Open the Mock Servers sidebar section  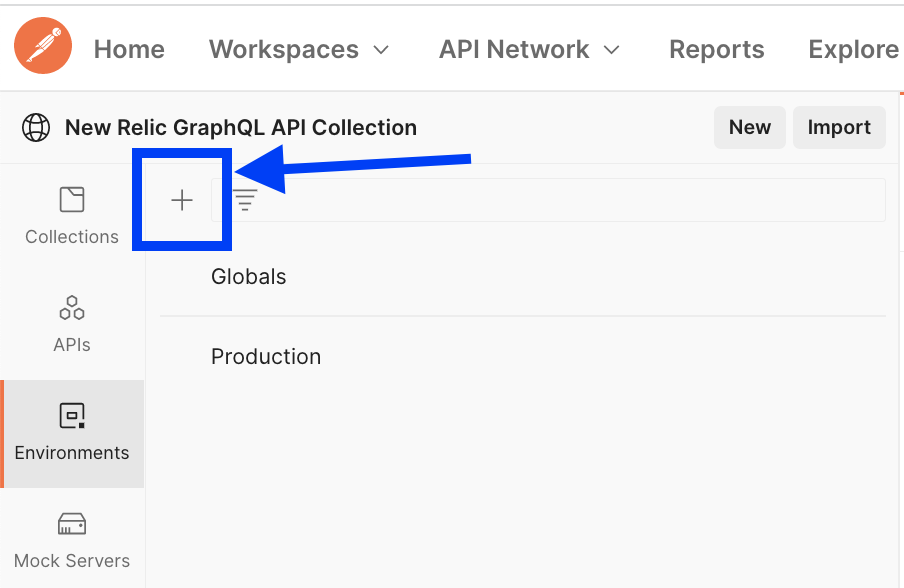coord(72,540)
